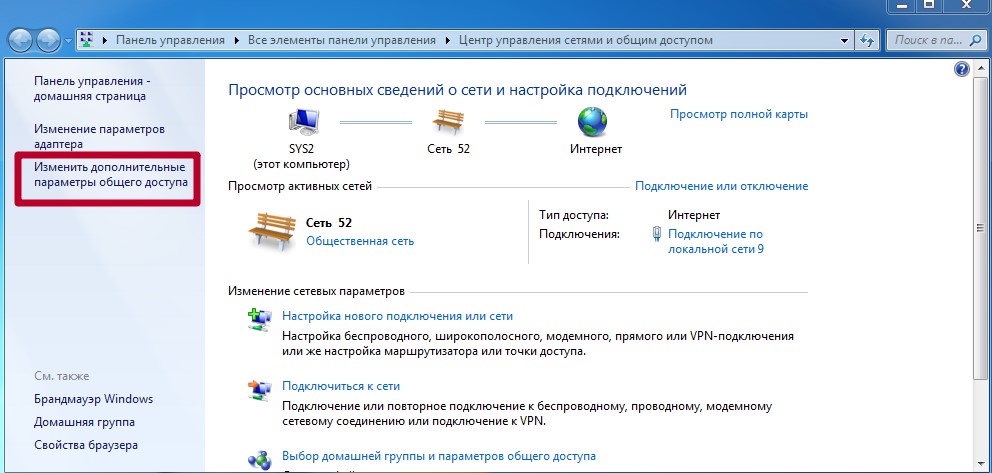Click the Настройка нового подключения icon
Image resolution: width=992 pixels, height=473 pixels.
pyautogui.click(x=259, y=319)
